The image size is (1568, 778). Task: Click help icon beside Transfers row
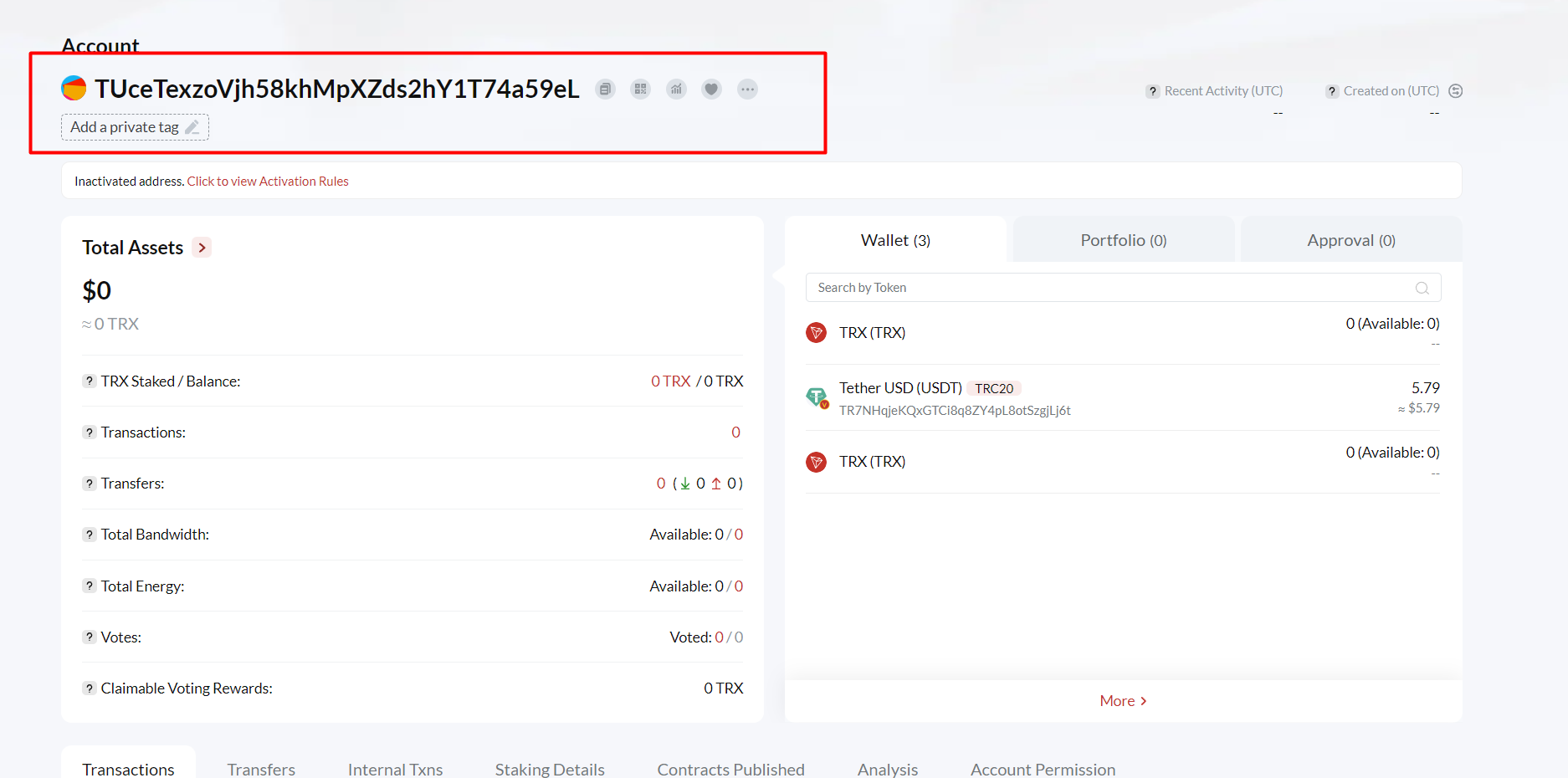click(x=90, y=484)
